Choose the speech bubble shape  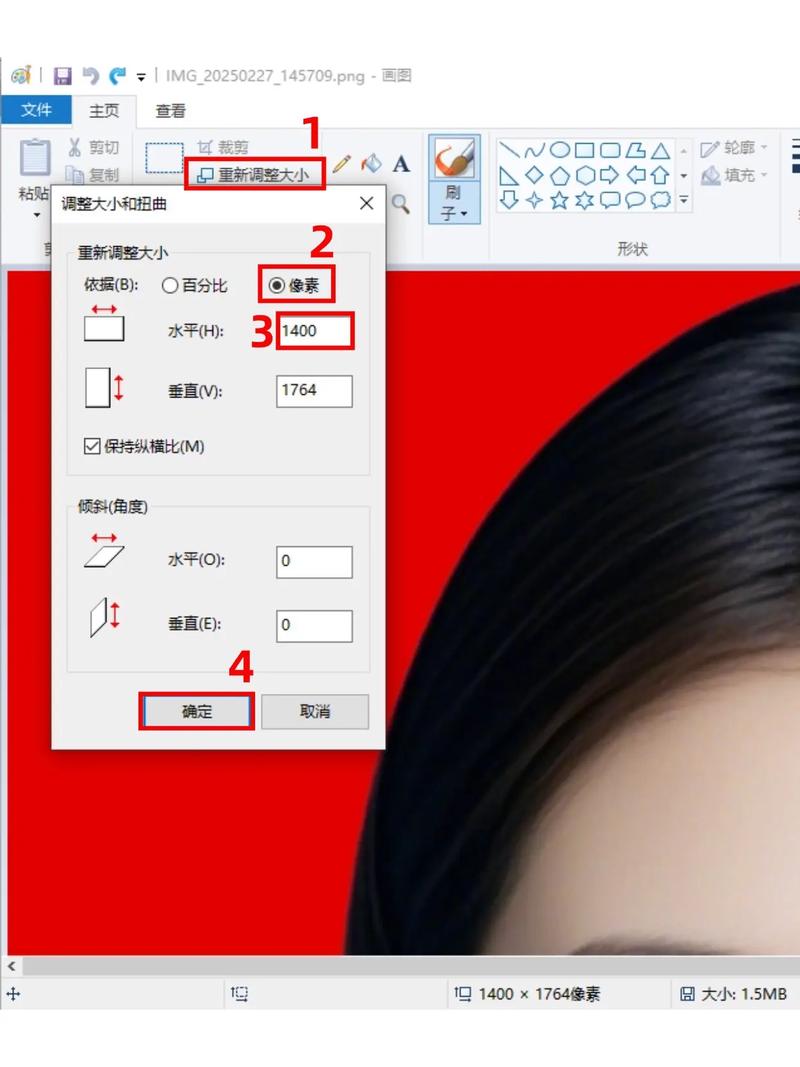tap(610, 201)
